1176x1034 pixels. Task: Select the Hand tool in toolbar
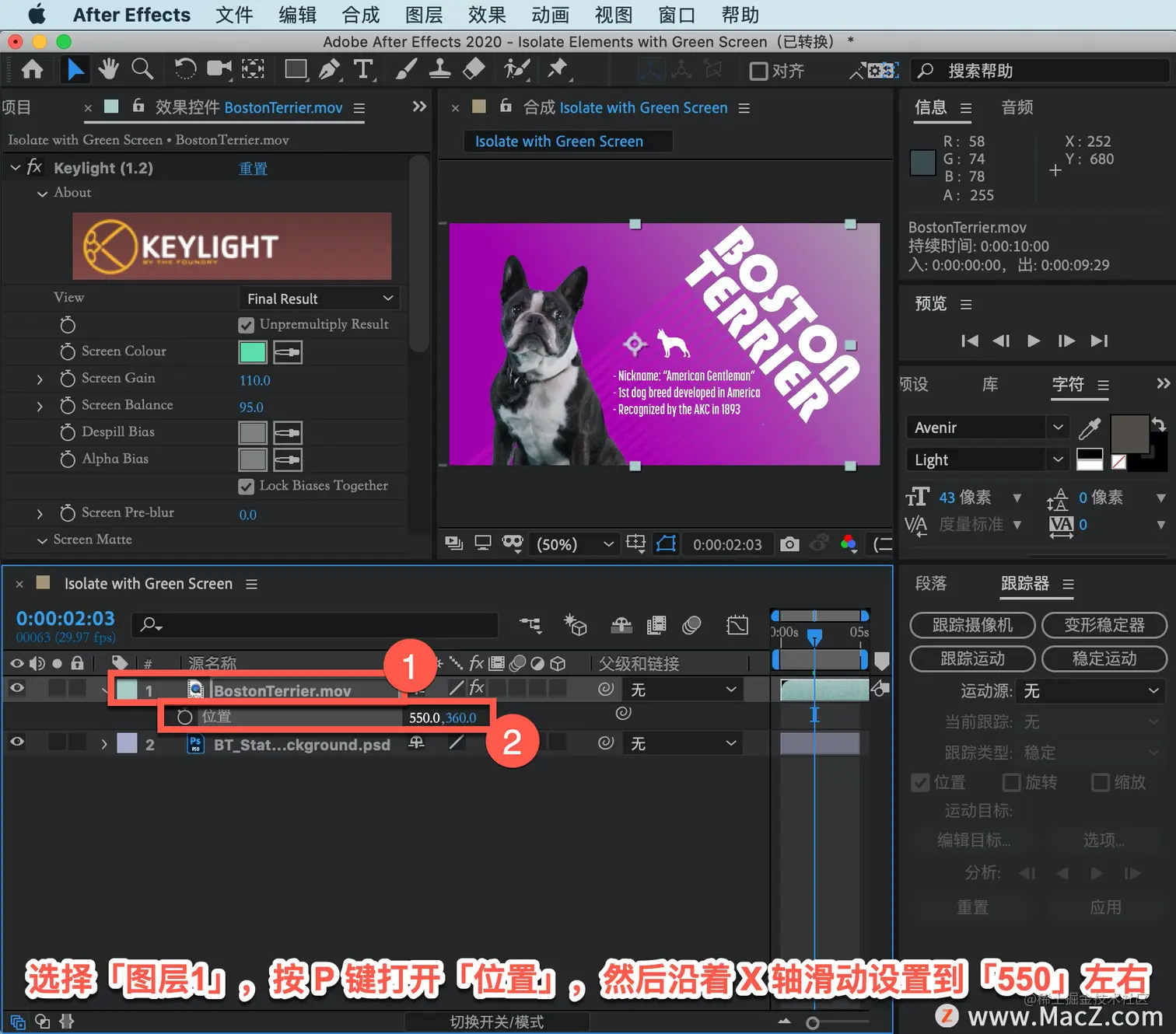[108, 69]
